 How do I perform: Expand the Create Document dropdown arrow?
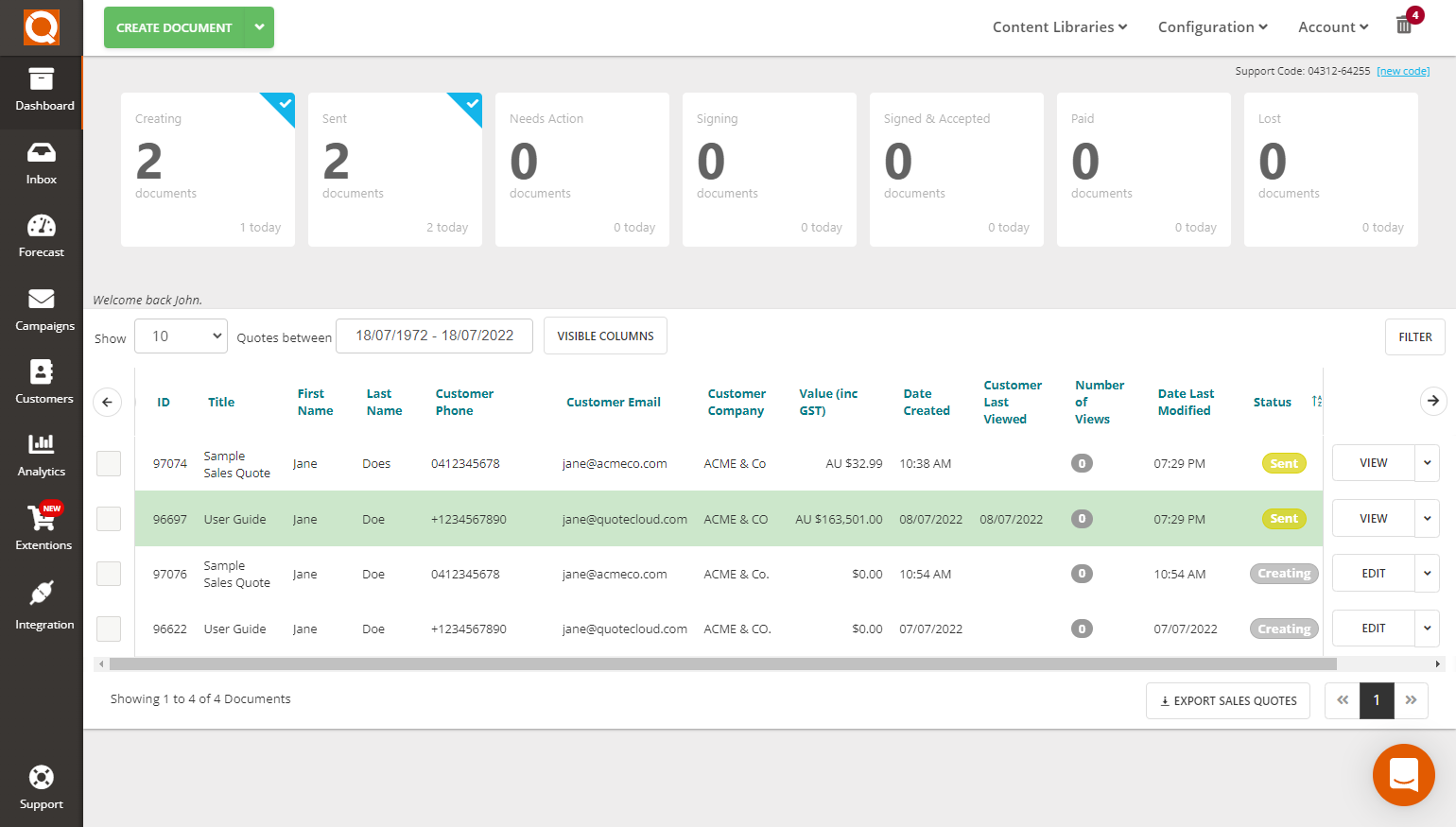(259, 27)
